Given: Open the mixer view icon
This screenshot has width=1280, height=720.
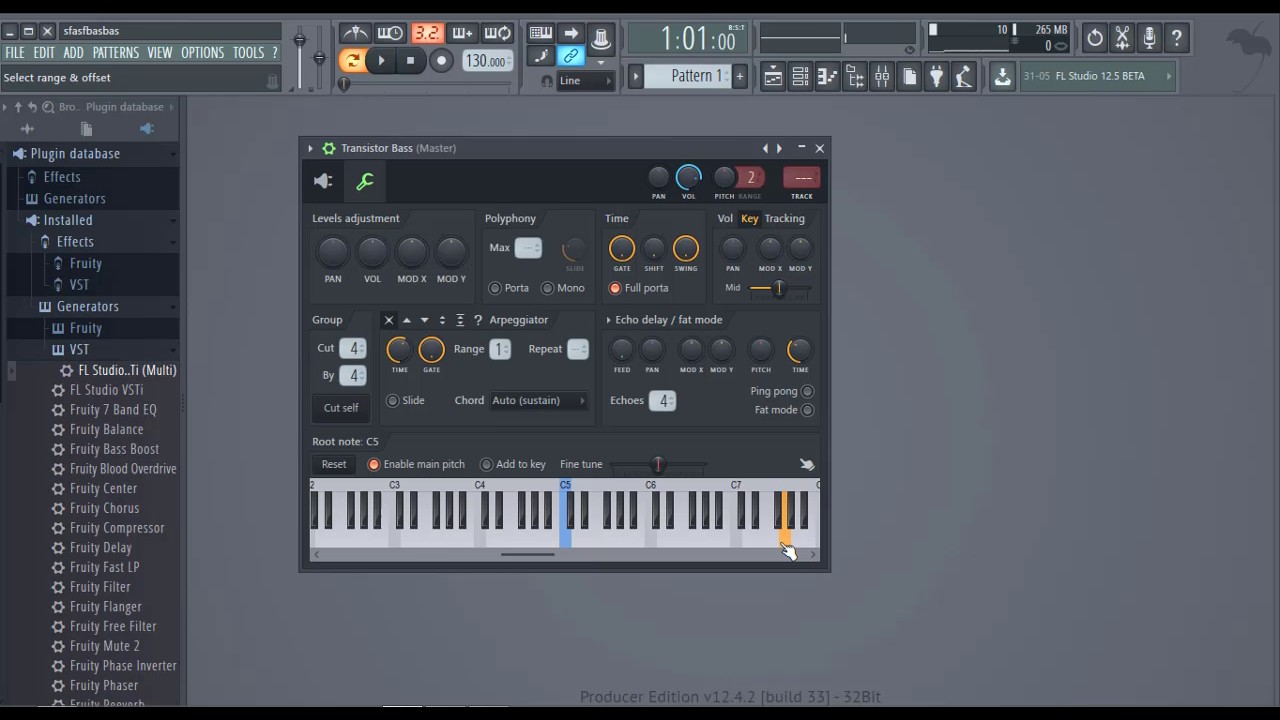Looking at the screenshot, I should (x=881, y=76).
